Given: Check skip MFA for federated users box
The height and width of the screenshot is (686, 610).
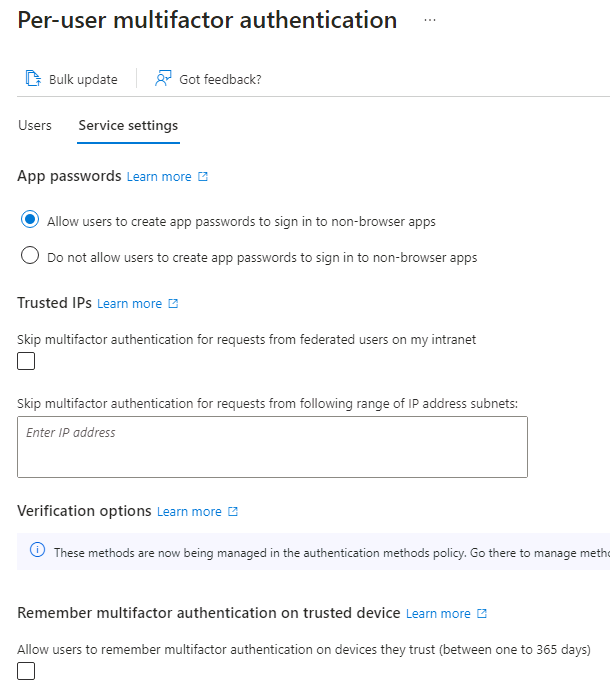Looking at the screenshot, I should click(x=26, y=361).
